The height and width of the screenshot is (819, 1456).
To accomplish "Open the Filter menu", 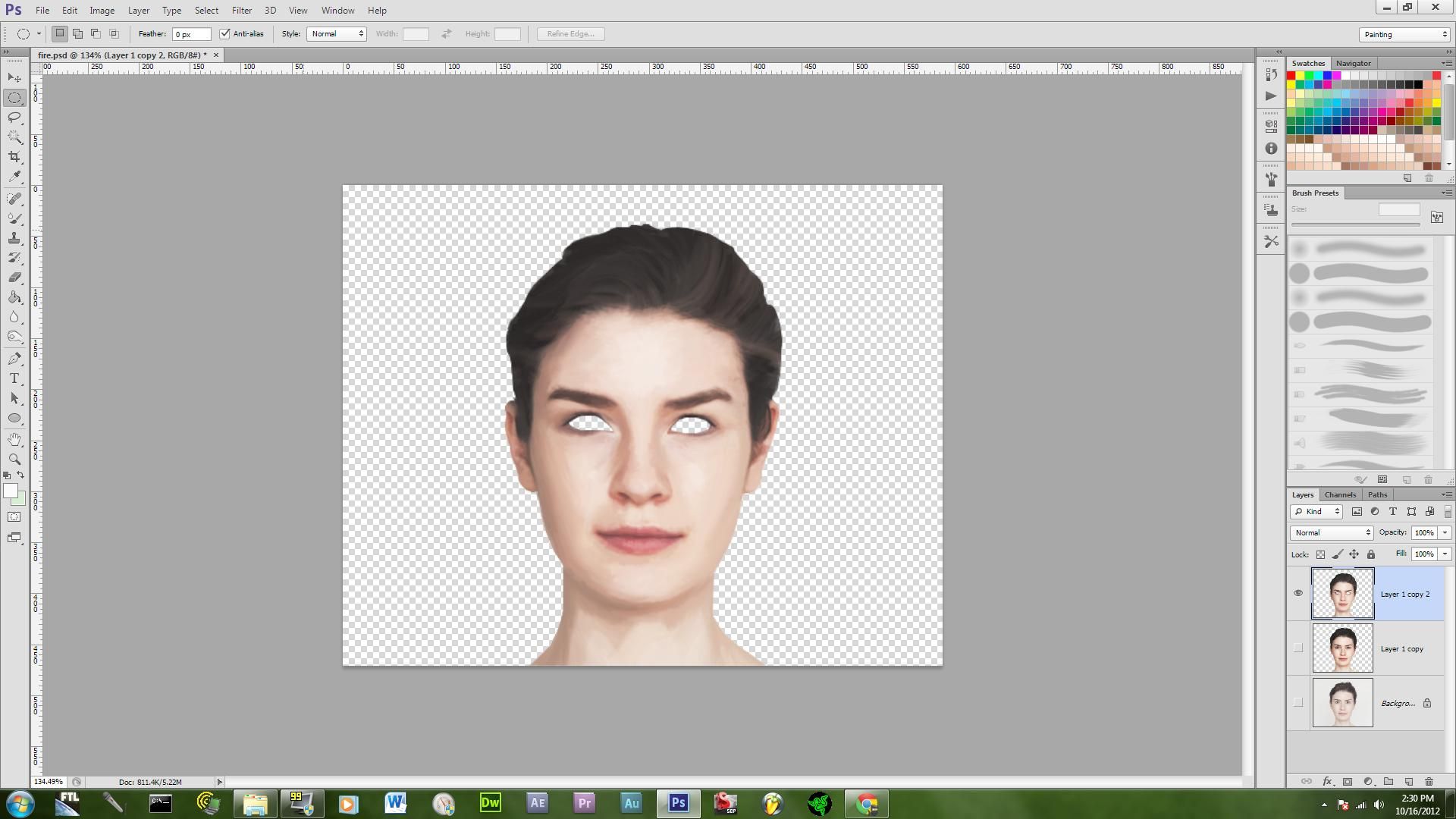I will click(x=241, y=11).
